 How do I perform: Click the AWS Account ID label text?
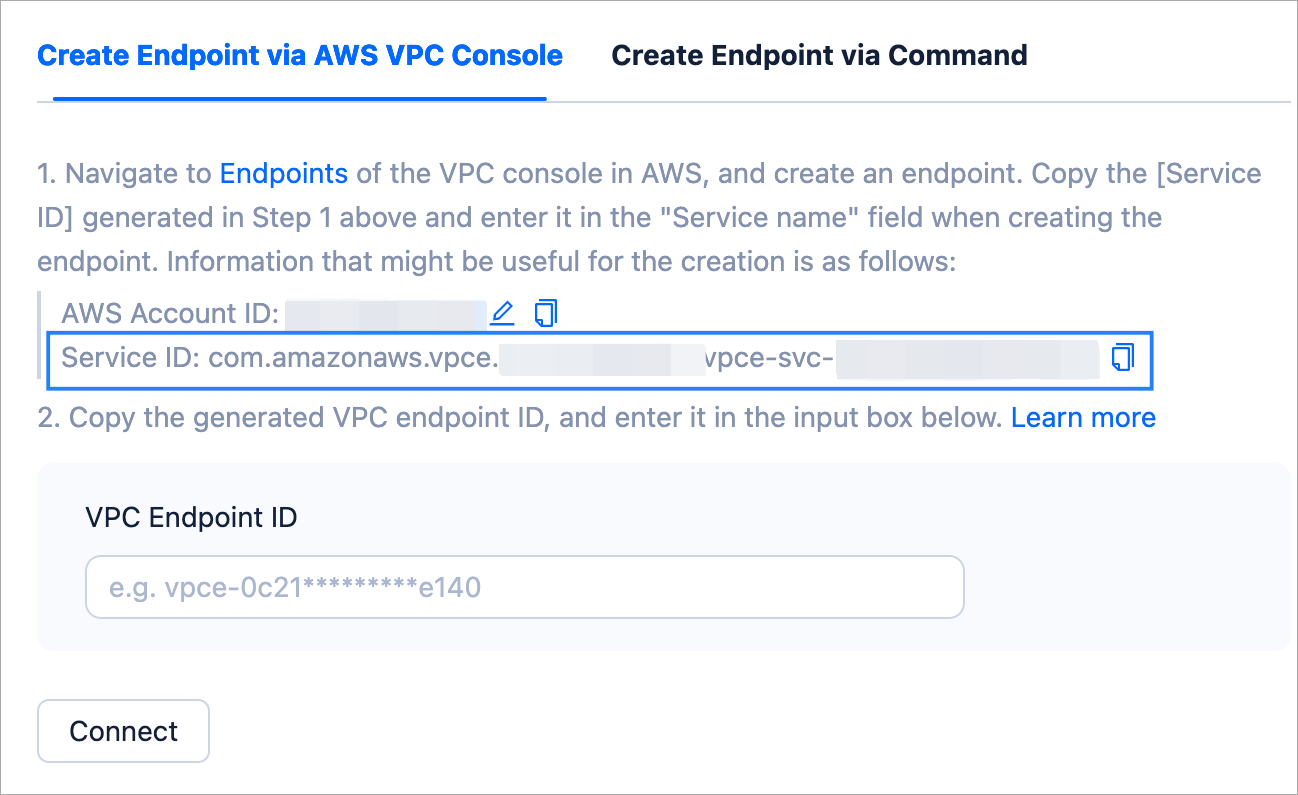point(170,314)
